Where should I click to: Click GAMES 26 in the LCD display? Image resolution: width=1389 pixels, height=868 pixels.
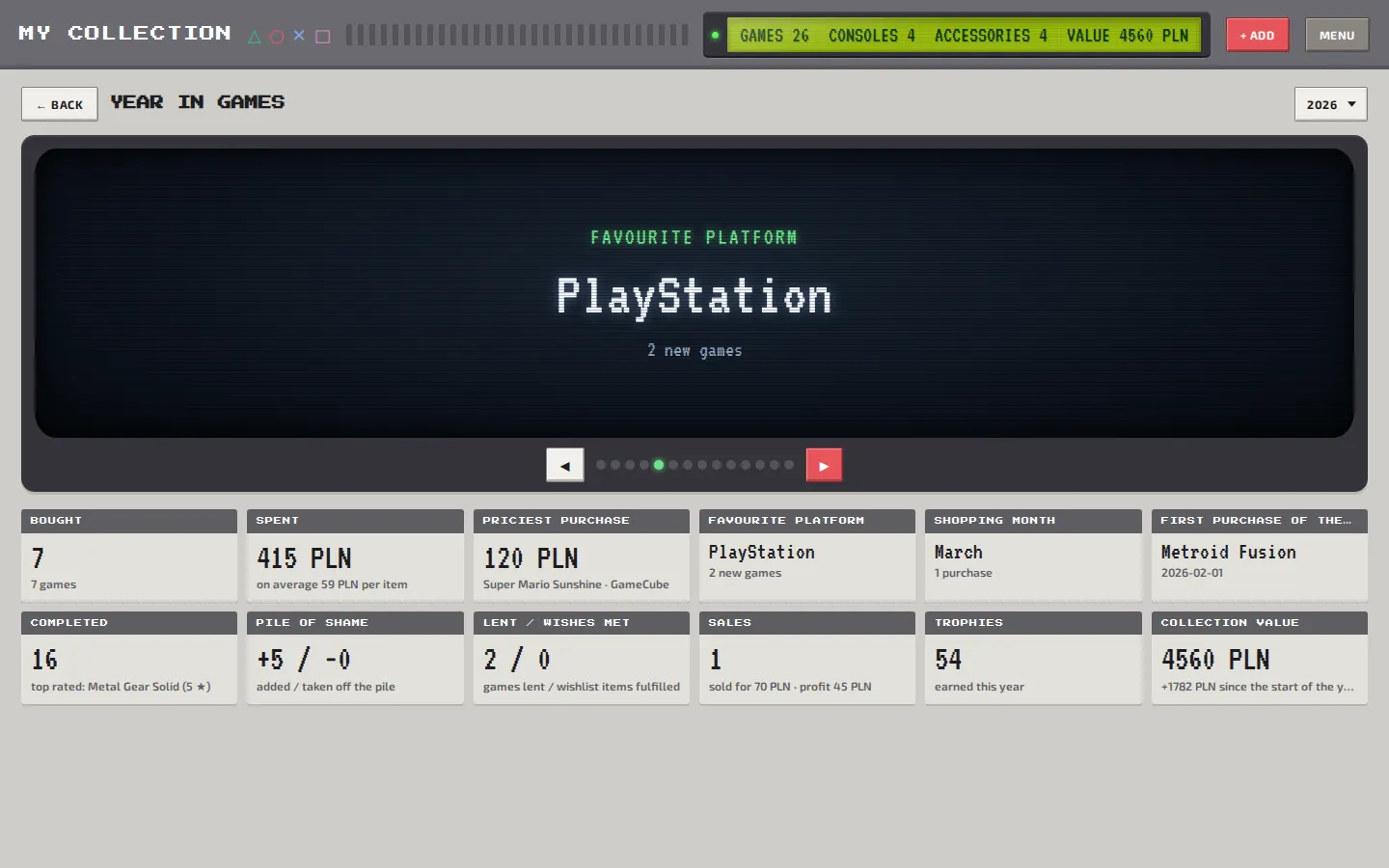tap(775, 36)
